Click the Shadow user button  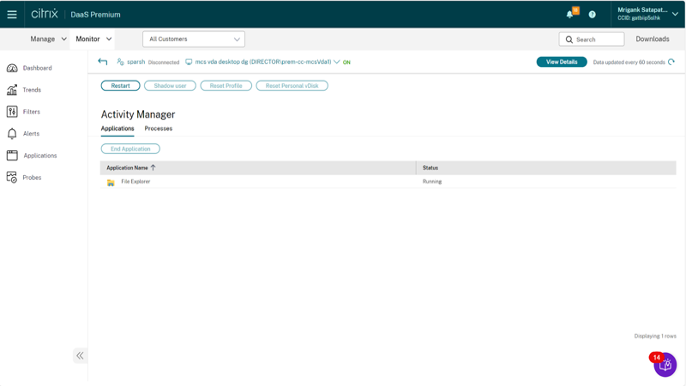(170, 86)
